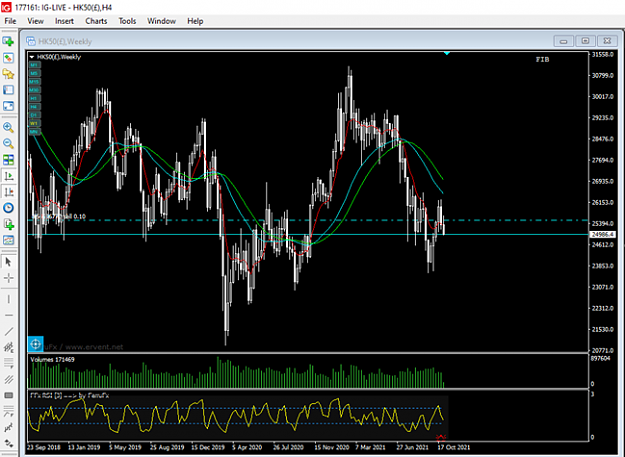Select the parallel diagonal lines tool

click(8, 379)
